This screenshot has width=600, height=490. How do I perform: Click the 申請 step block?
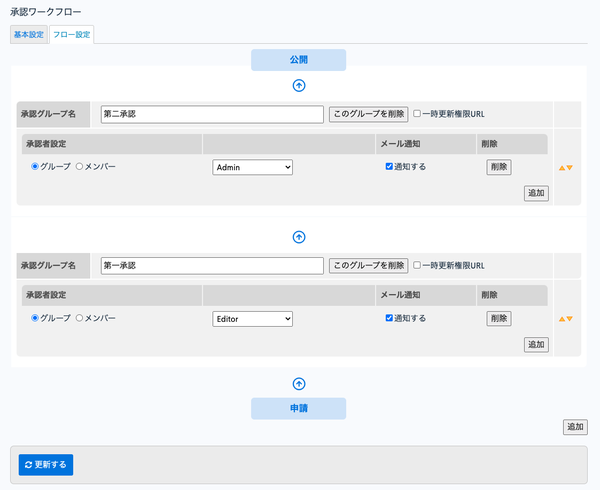point(298,409)
